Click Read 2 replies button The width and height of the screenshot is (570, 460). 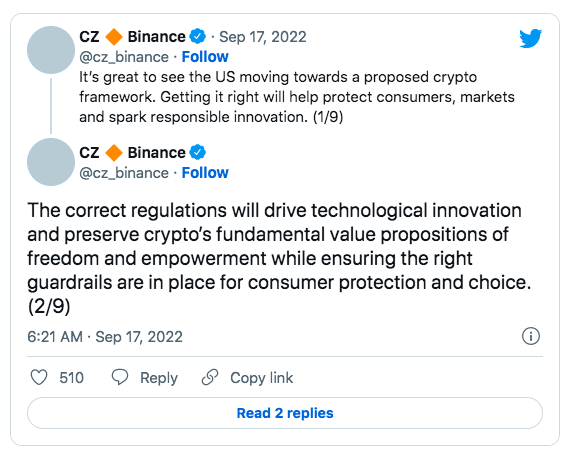tap(285, 413)
